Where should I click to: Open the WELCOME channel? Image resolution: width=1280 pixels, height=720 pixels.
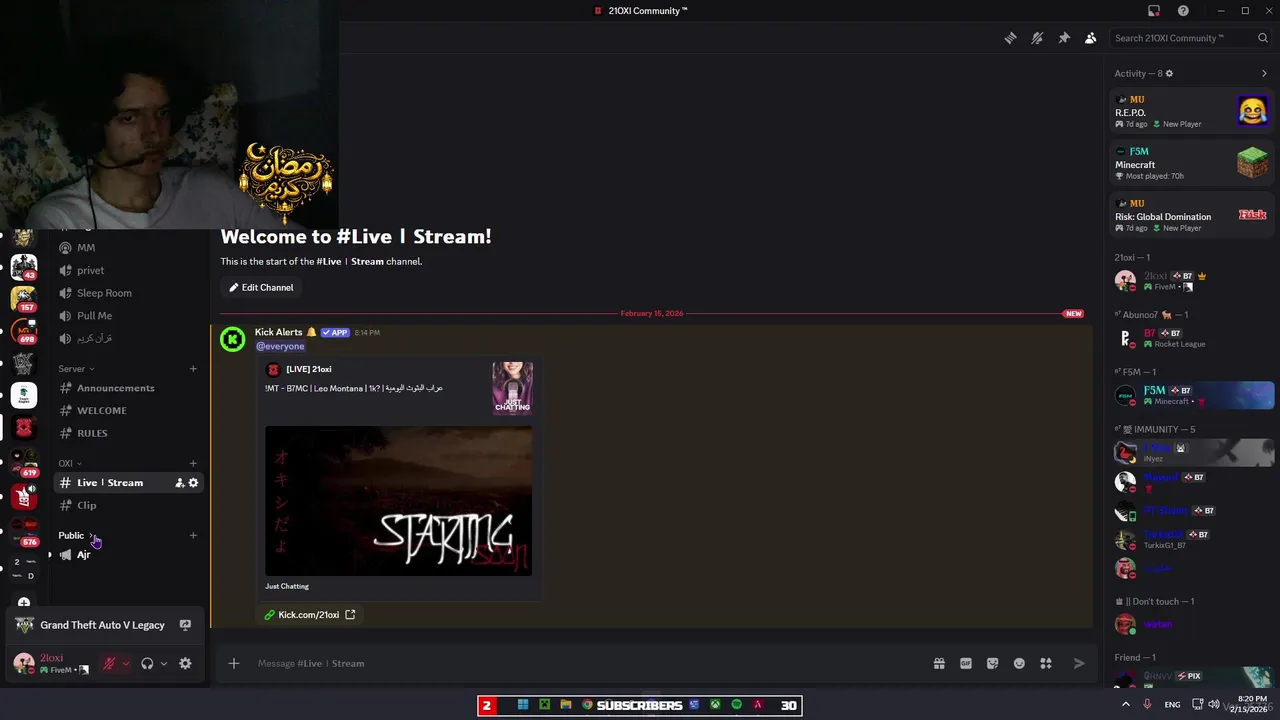point(129,411)
